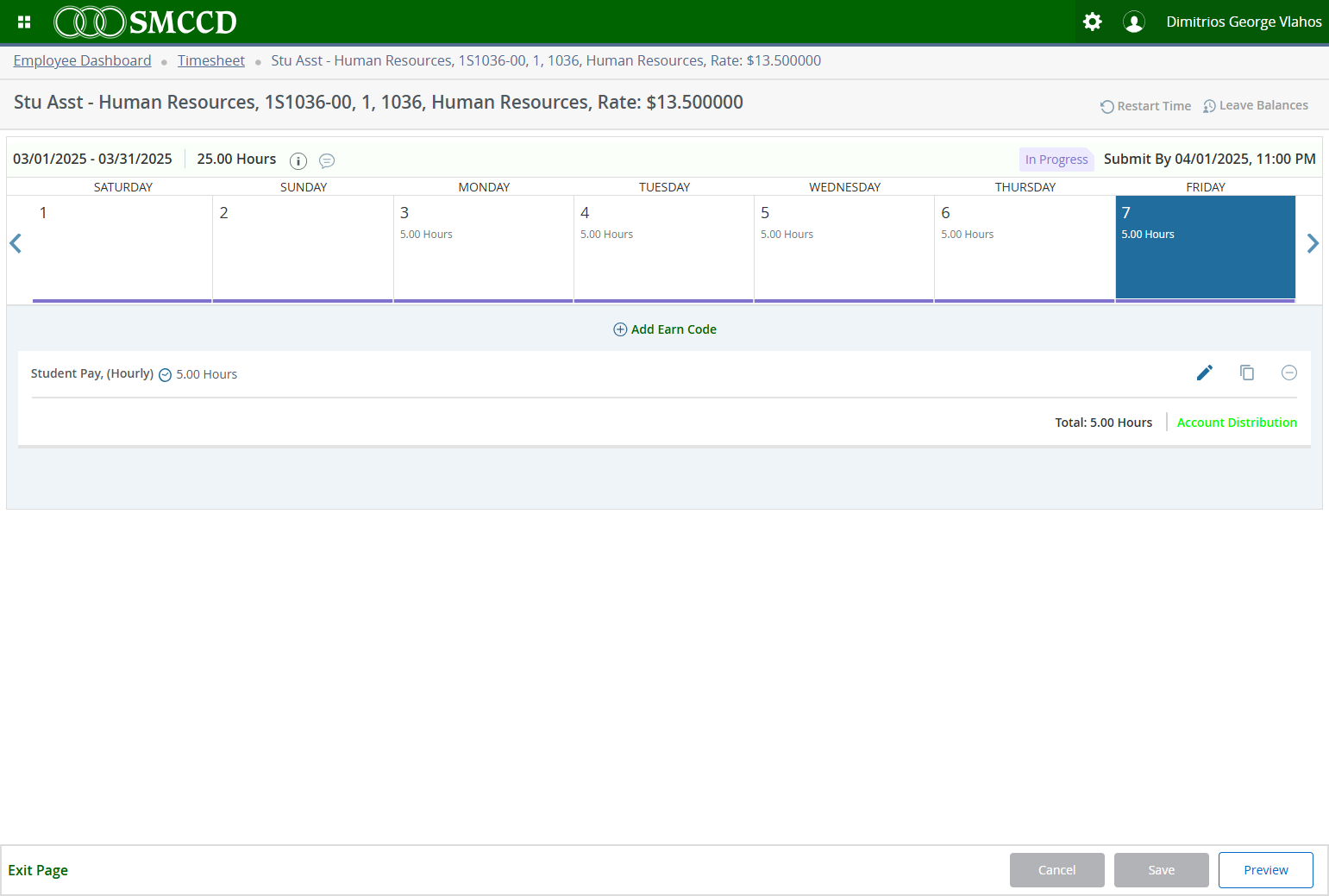This screenshot has width=1329, height=896.
Task: Select Sunday the 2nd day cell
Action: 303,248
